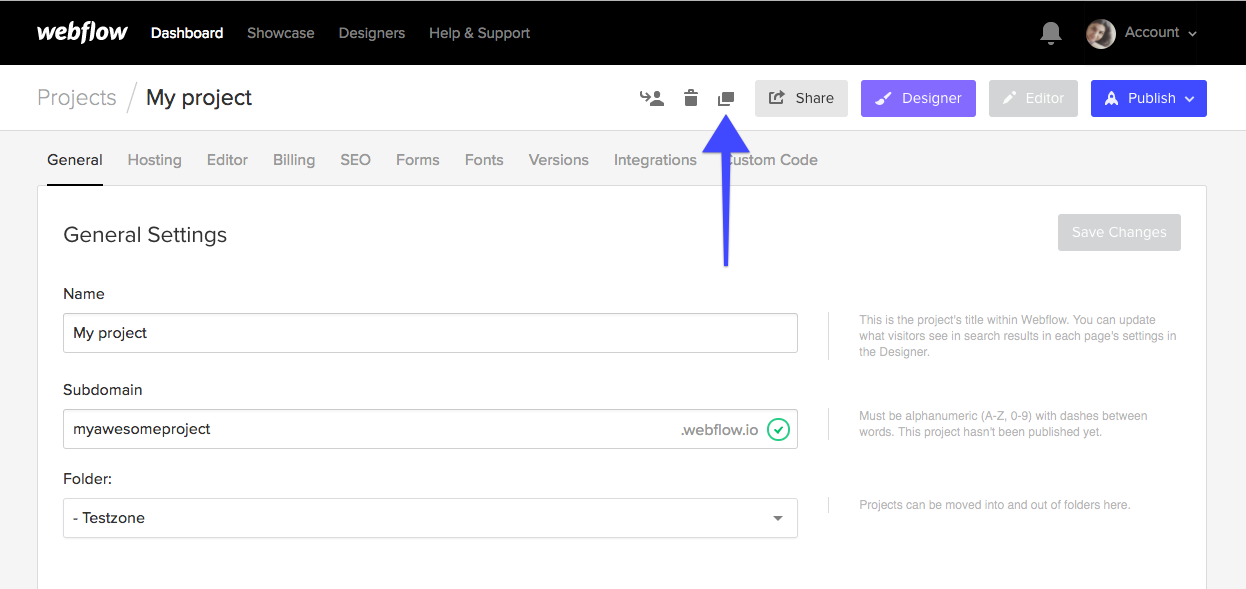The height and width of the screenshot is (589, 1246).
Task: Focus the Subdomain input field
Action: (x=430, y=429)
